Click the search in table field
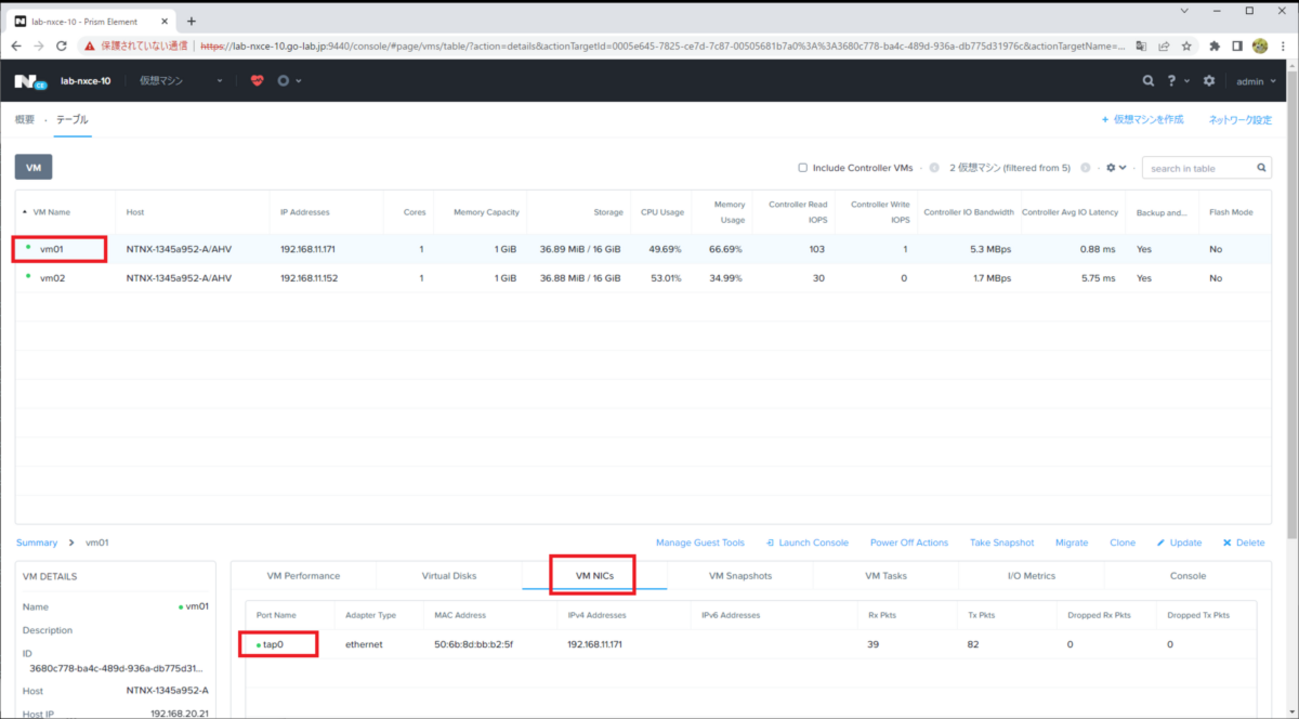 coord(1200,168)
